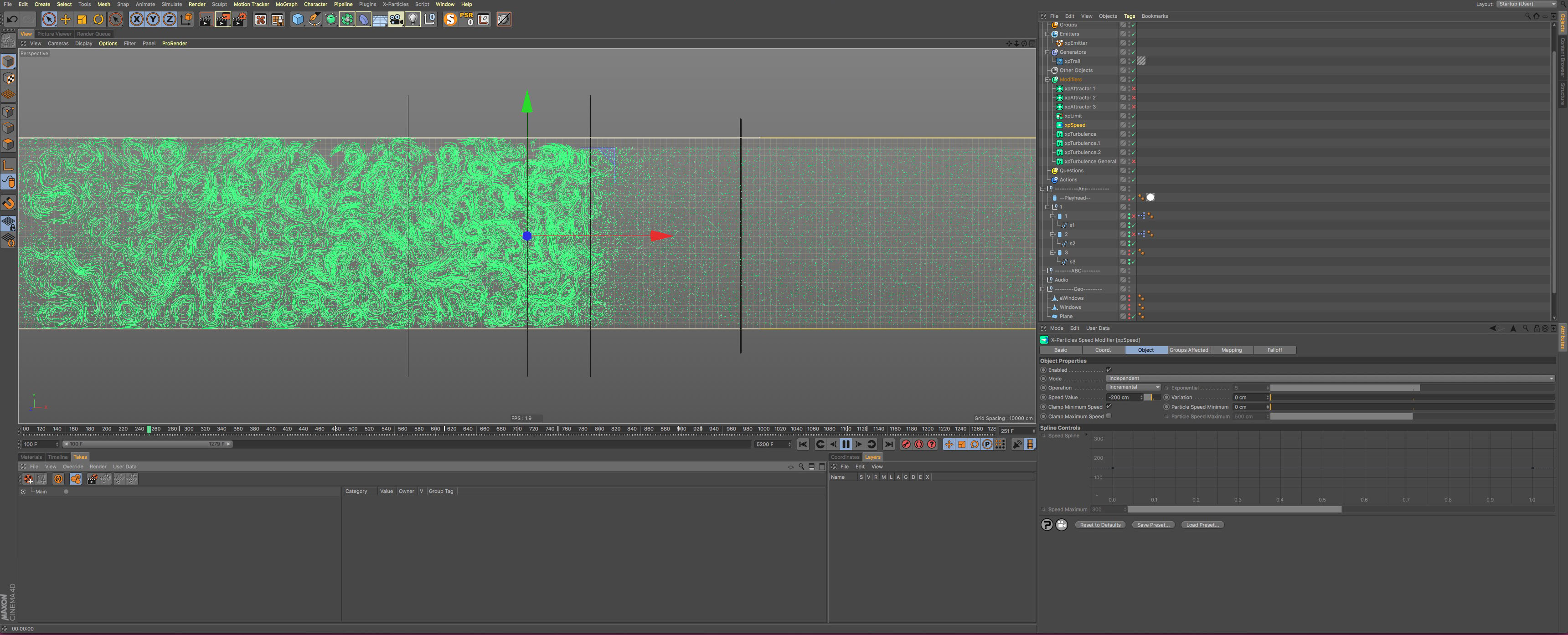Image resolution: width=1568 pixels, height=635 pixels.
Task: Select the Move tool in top toolbar
Action: coord(66,20)
